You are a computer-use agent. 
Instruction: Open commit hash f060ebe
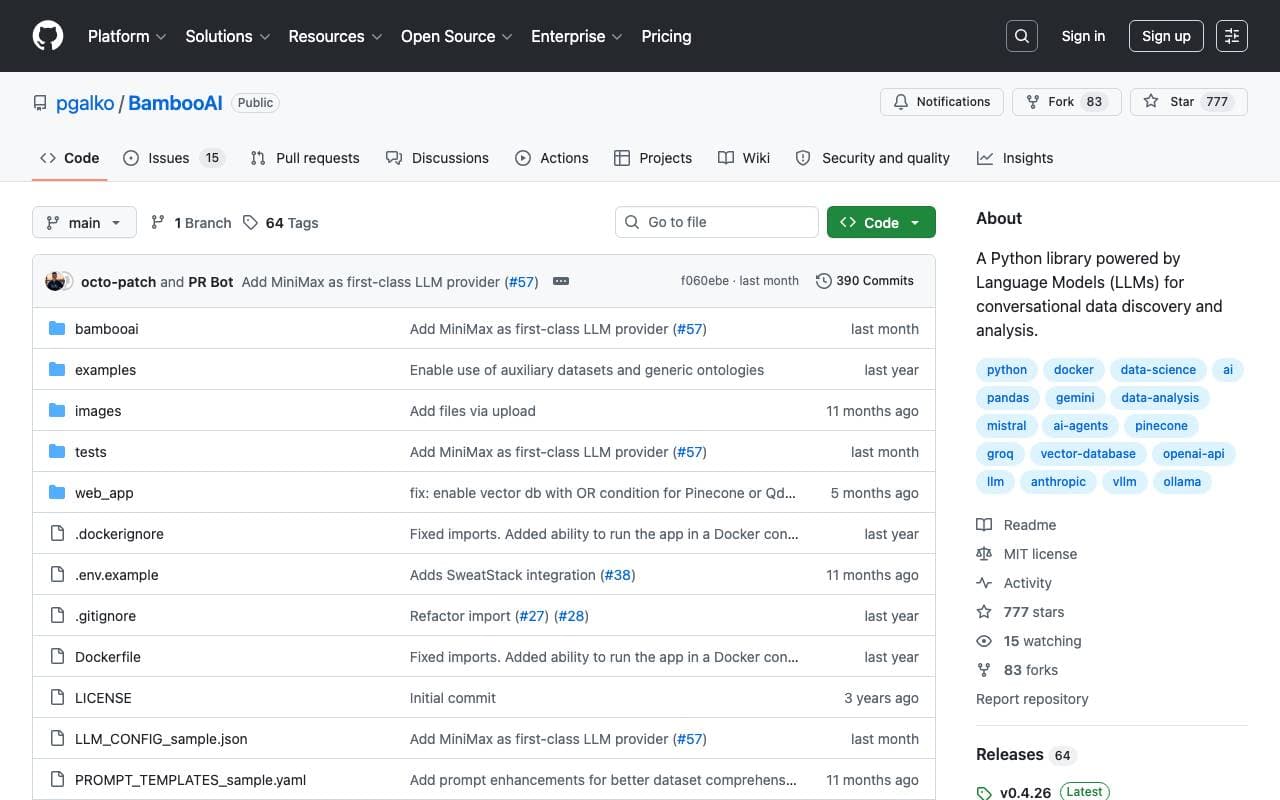point(704,281)
